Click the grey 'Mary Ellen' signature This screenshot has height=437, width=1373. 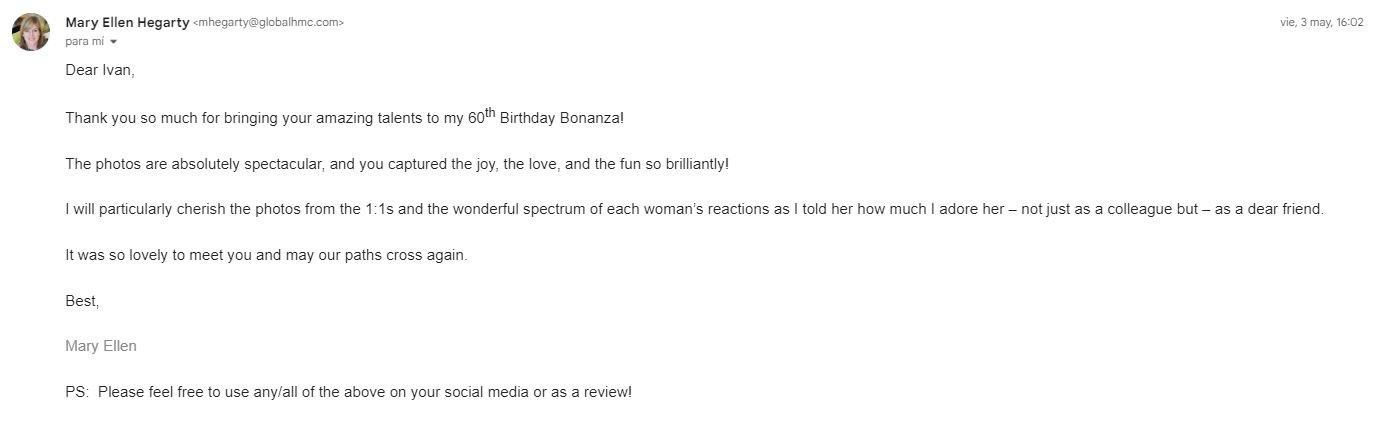coord(100,346)
